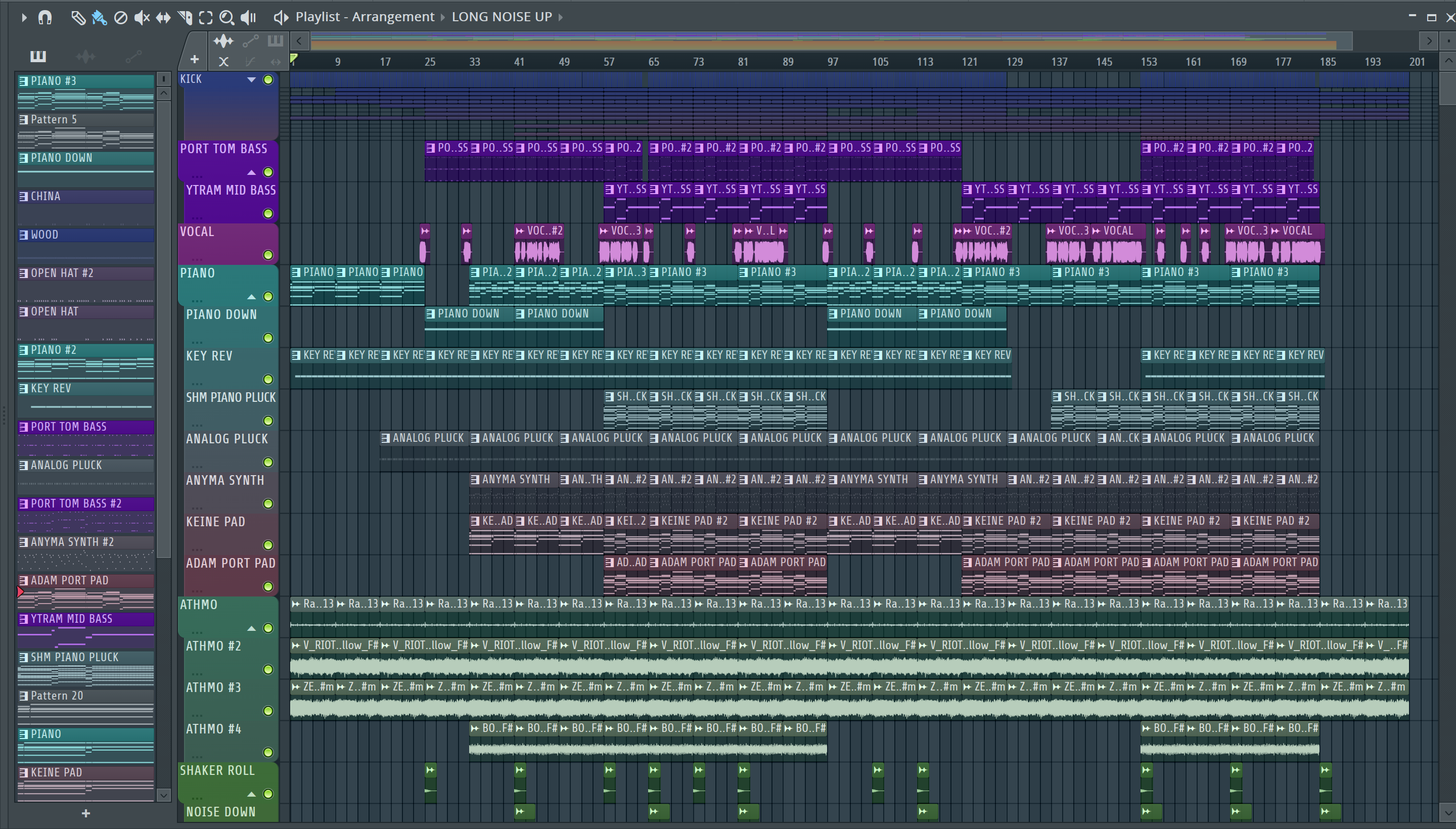Select Pattern 20 in picker

(86, 707)
